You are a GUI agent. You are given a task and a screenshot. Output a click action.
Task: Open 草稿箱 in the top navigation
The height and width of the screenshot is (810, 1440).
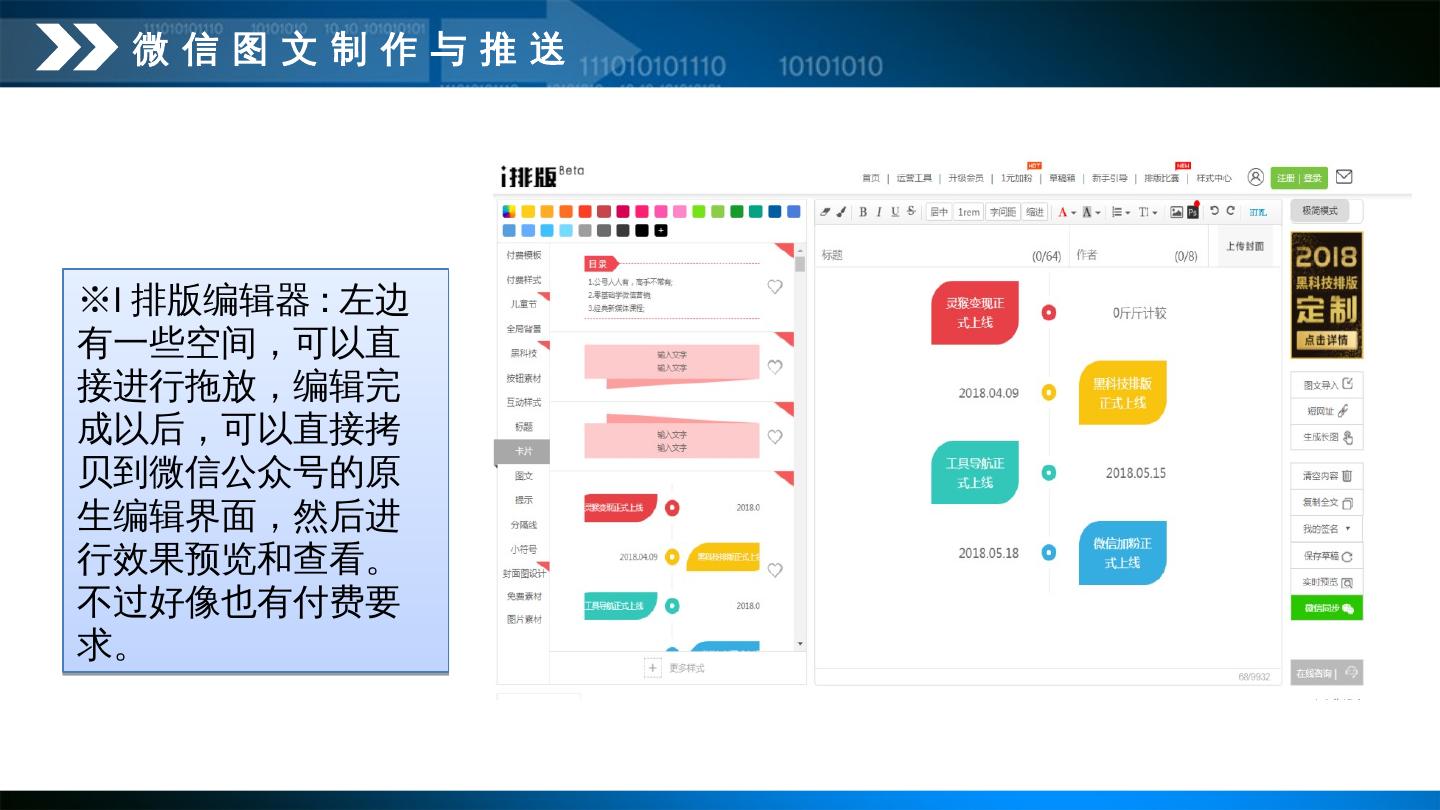[1062, 178]
